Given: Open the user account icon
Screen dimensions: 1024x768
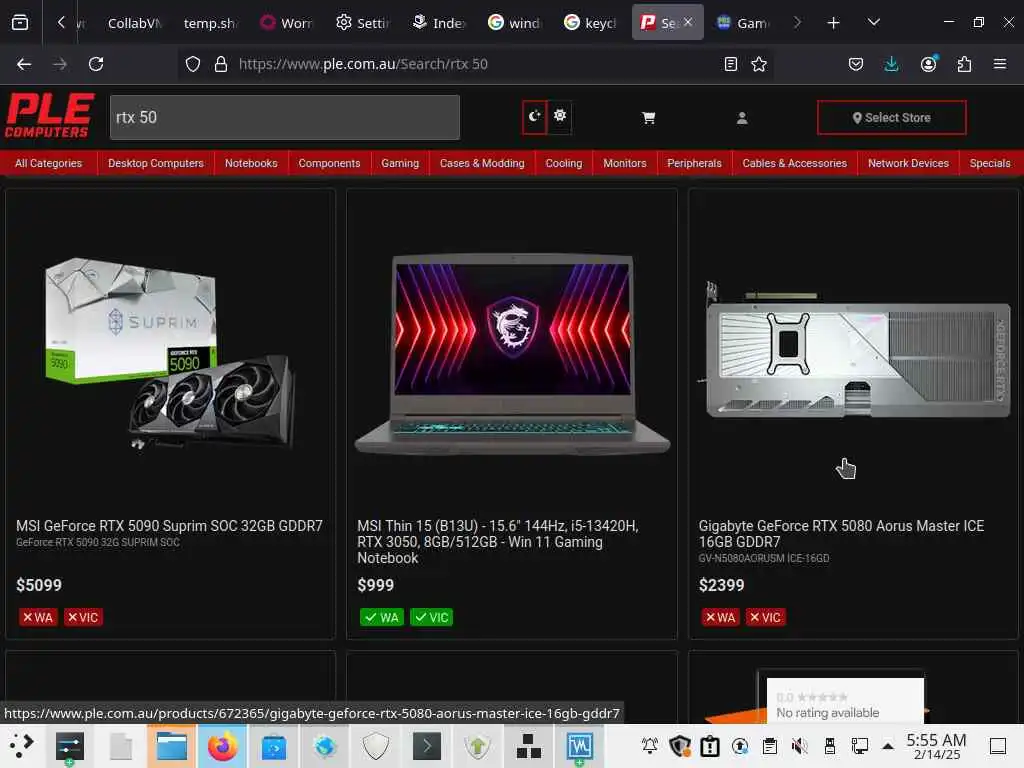Looking at the screenshot, I should click(742, 118).
